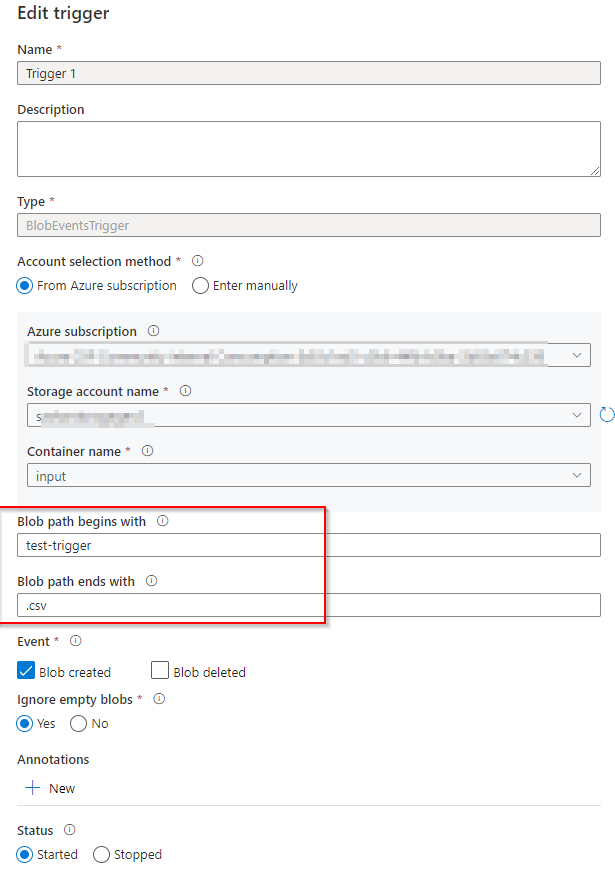
Task: Open Ignore empty blobs info tooltip
Action: tap(160, 699)
